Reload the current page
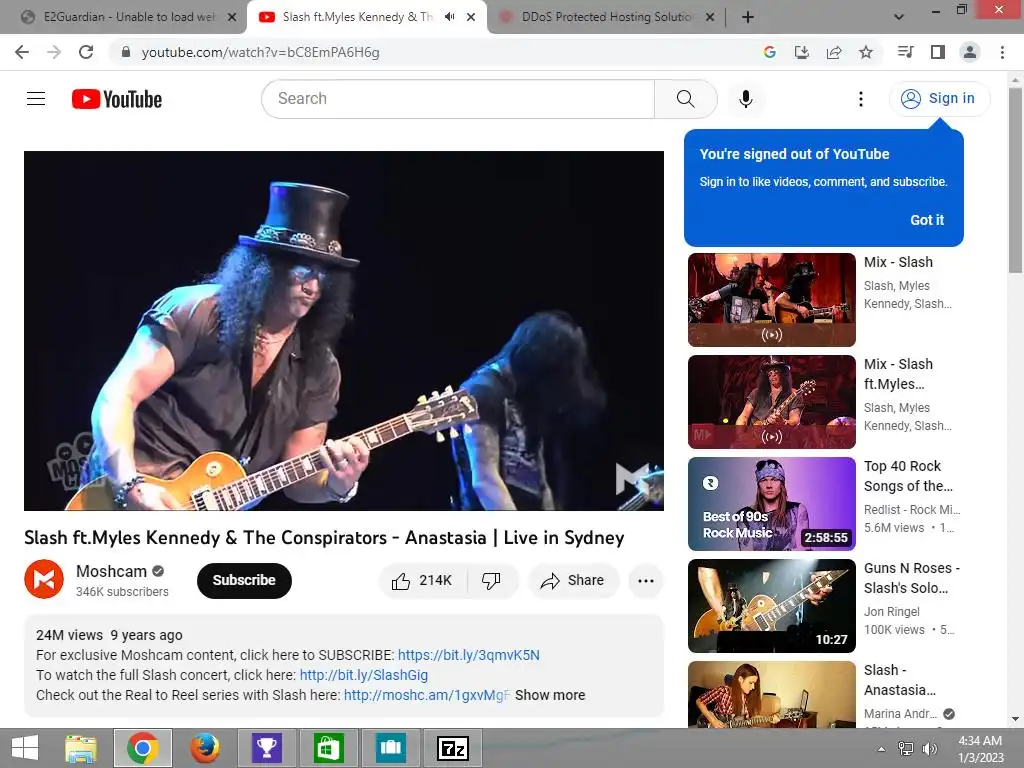This screenshot has height=768, width=1024. pos(86,52)
